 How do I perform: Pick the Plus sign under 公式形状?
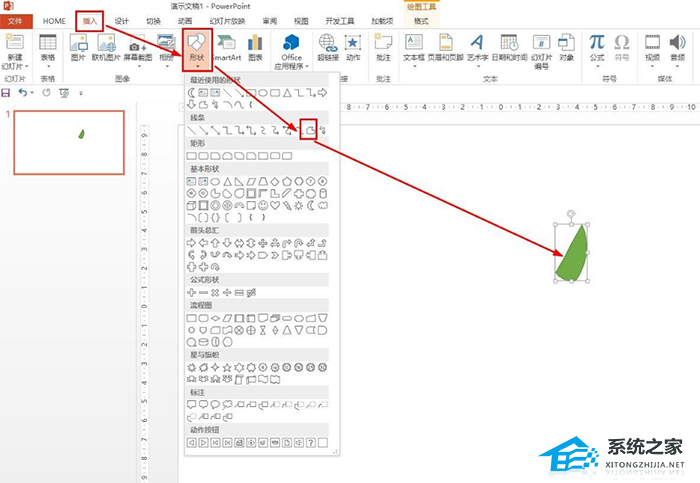(191, 292)
